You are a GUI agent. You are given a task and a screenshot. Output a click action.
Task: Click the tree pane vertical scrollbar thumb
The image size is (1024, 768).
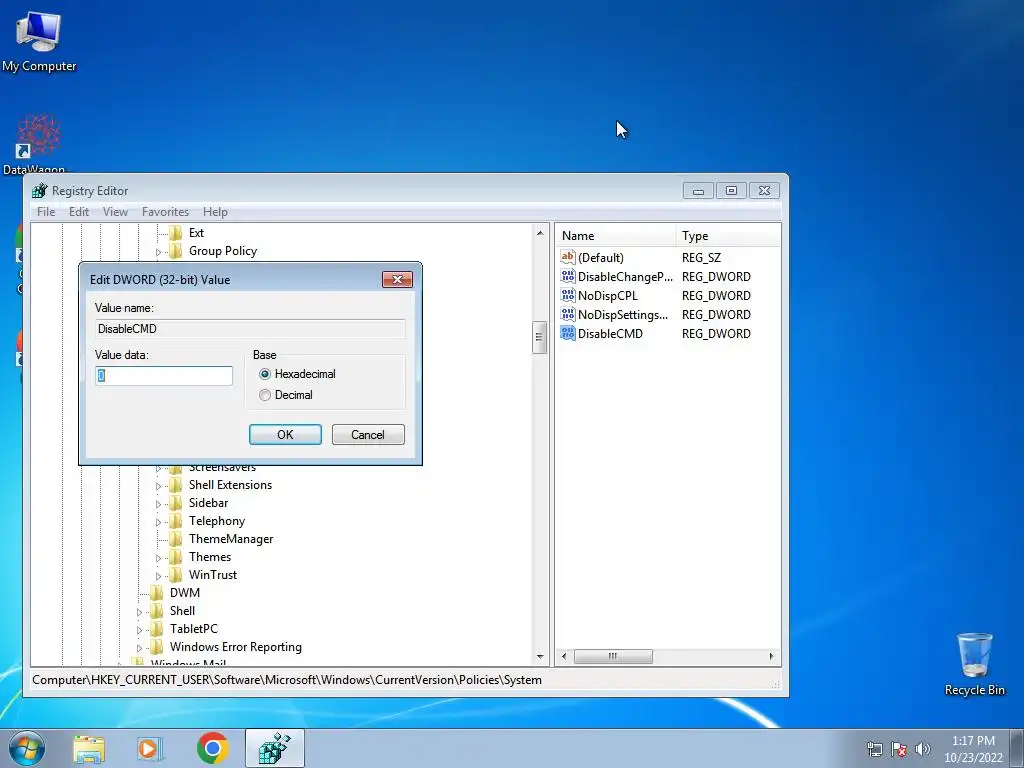click(539, 338)
